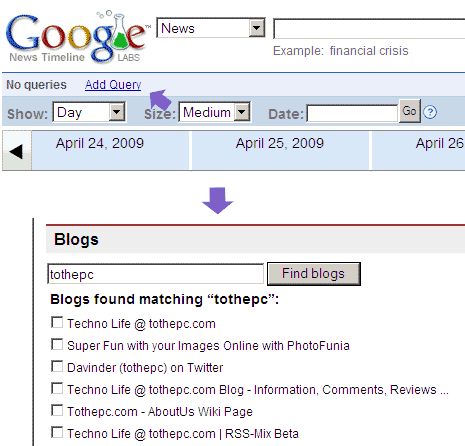Viewport: 465px width, 446px height.
Task: Expand the Size Medium dropdown
Action: 242,112
